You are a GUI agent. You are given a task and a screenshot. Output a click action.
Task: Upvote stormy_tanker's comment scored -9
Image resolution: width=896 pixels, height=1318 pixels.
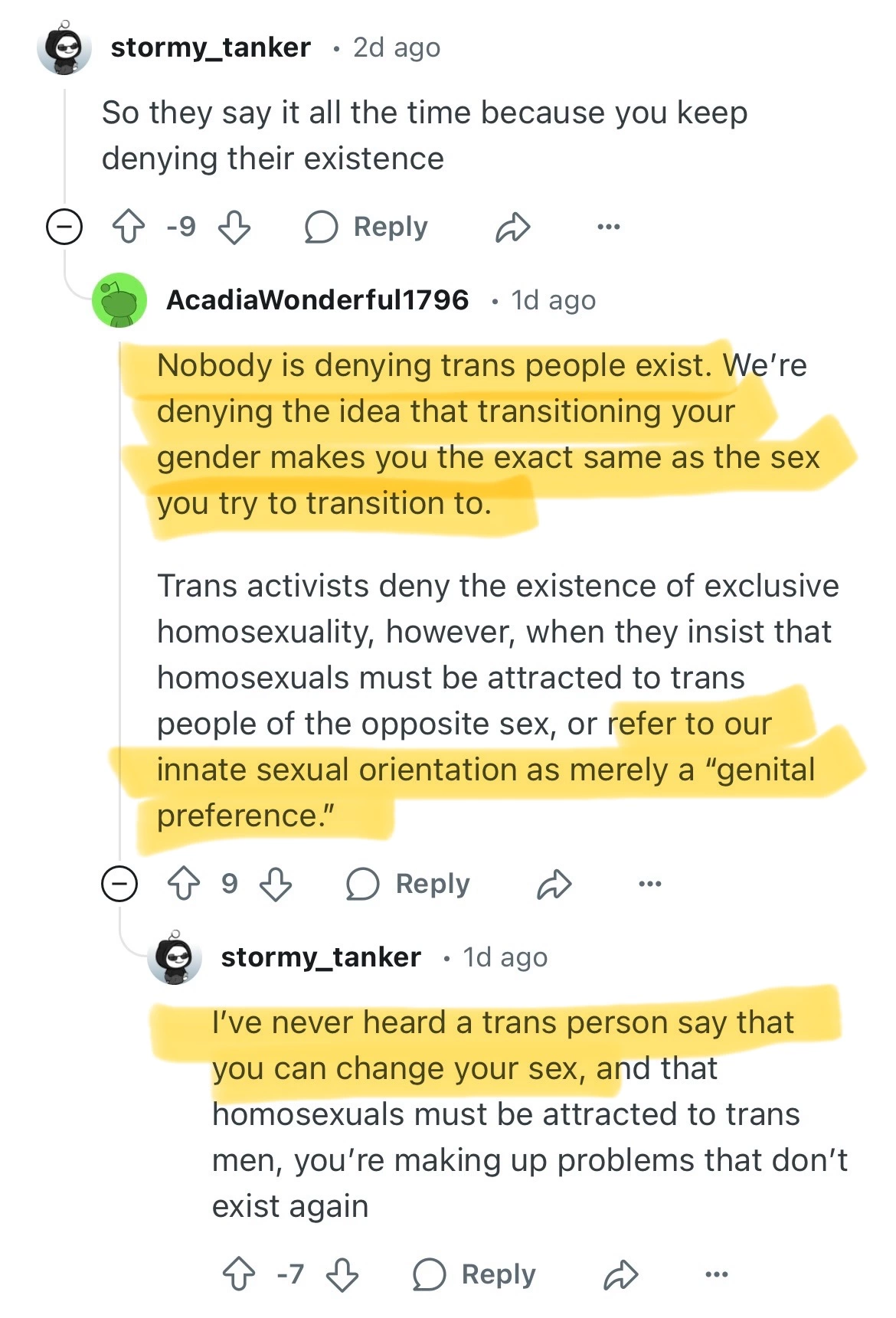129,227
